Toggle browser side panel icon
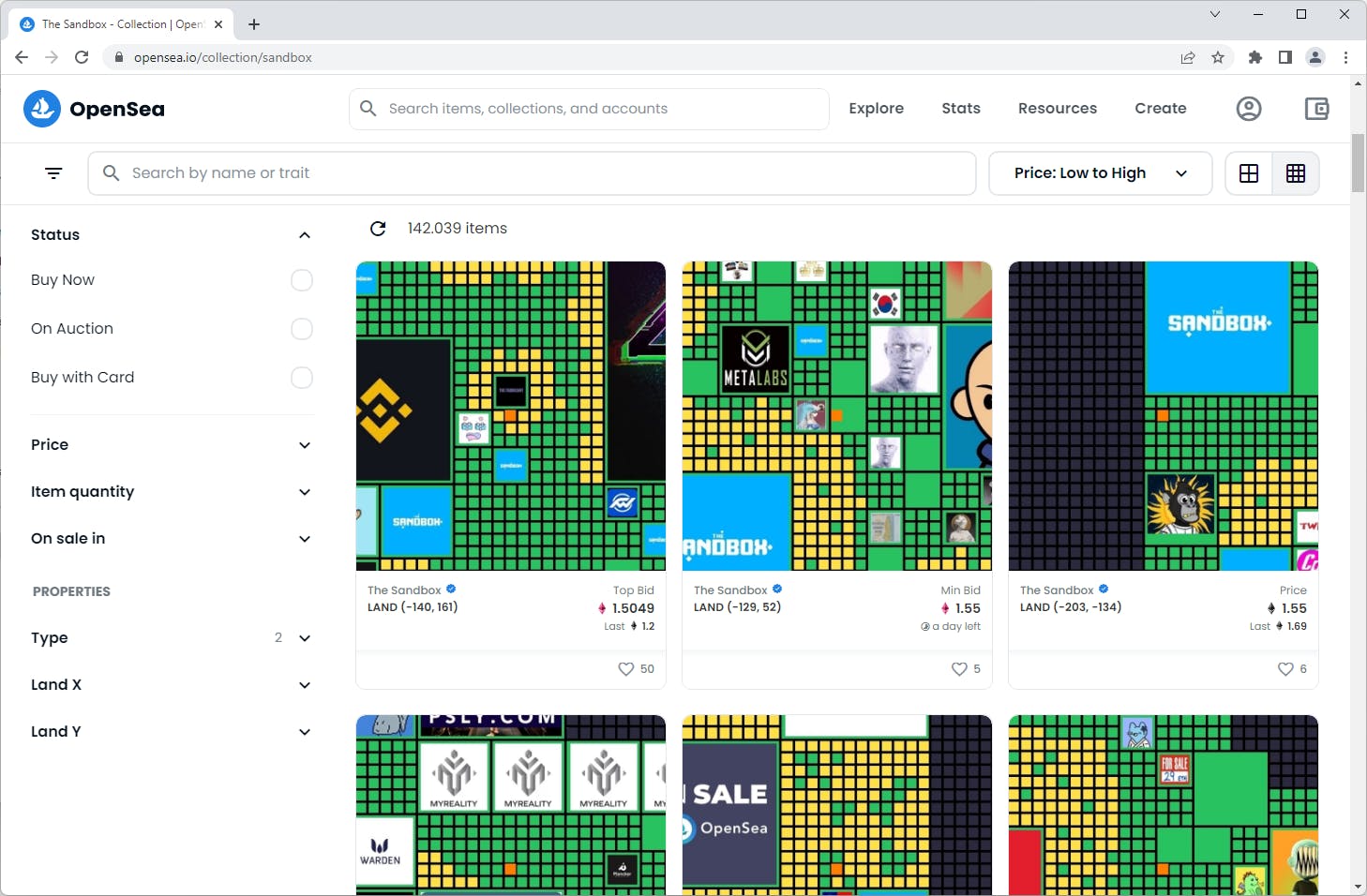Viewport: 1367px width, 896px height. click(x=1285, y=57)
